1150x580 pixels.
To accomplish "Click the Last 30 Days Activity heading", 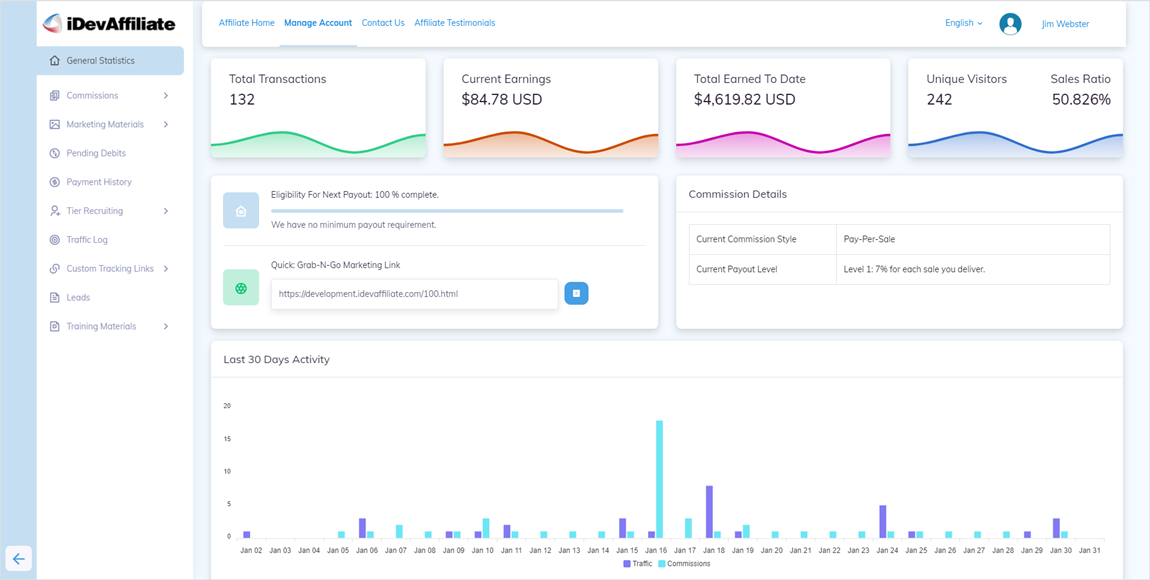I will (x=276, y=359).
